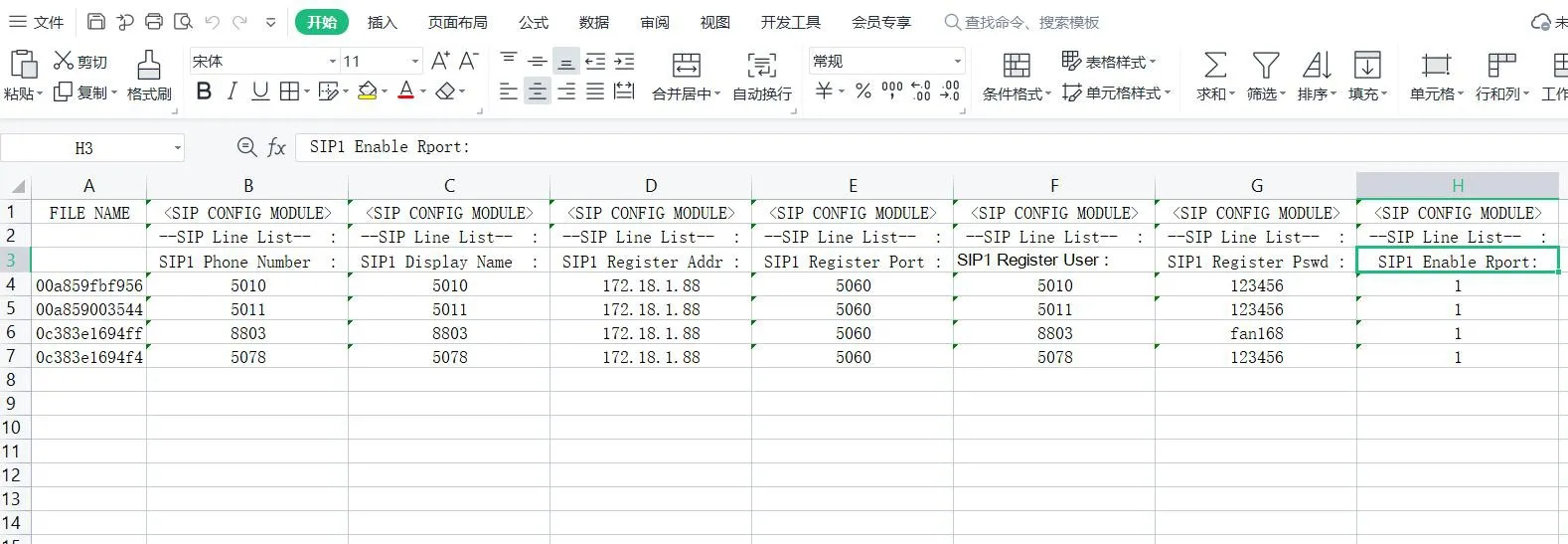Viewport: 1568px width, 544px height.
Task: Click the justify alignment icon
Action: click(x=595, y=91)
